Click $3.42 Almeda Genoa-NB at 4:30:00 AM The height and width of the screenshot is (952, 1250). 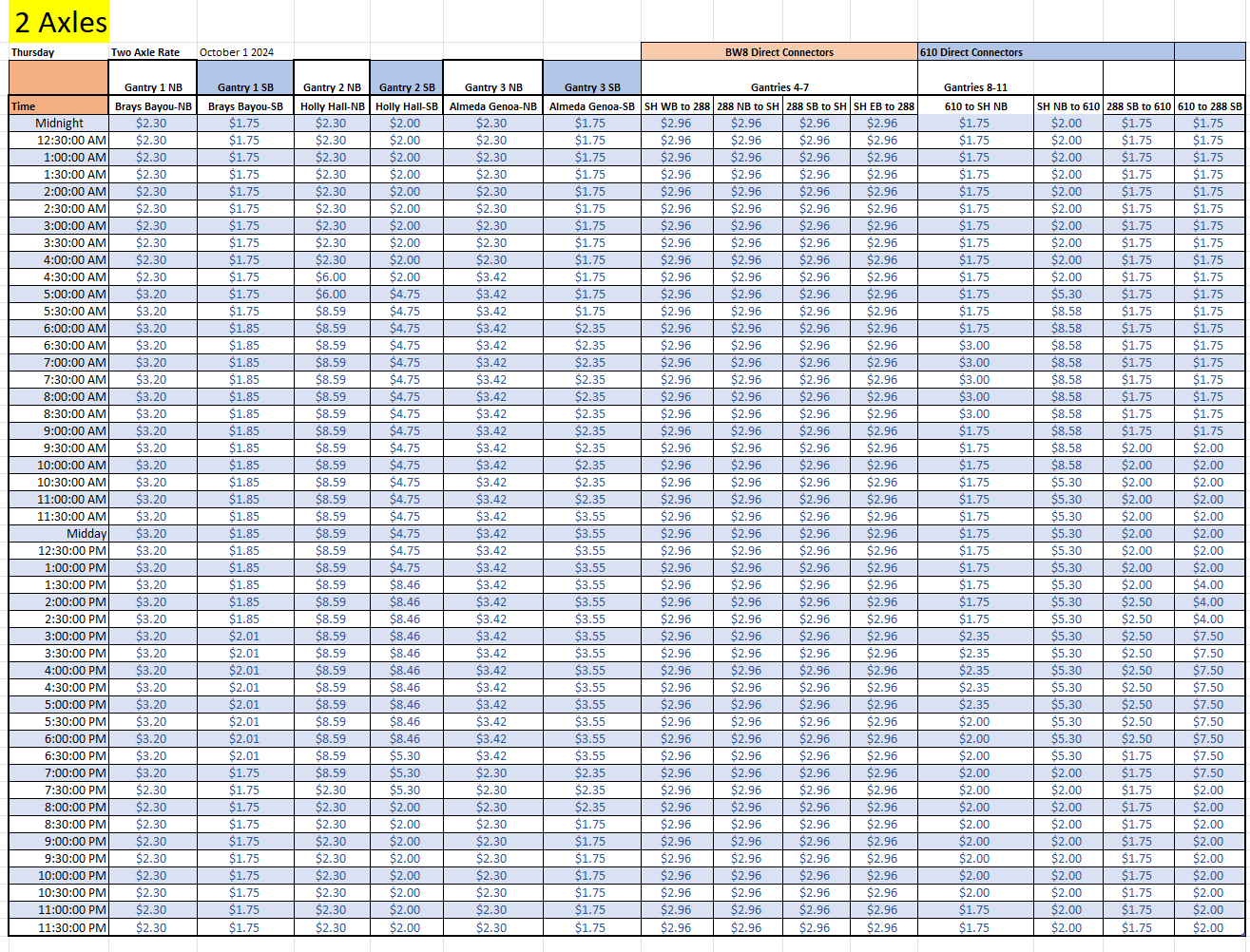pos(492,277)
